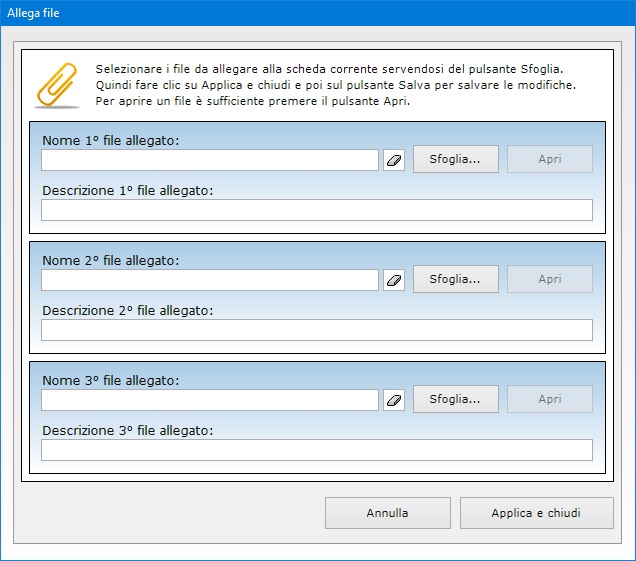Click the instruction text beside the paperclip
This screenshot has width=636, height=561.
click(335, 85)
